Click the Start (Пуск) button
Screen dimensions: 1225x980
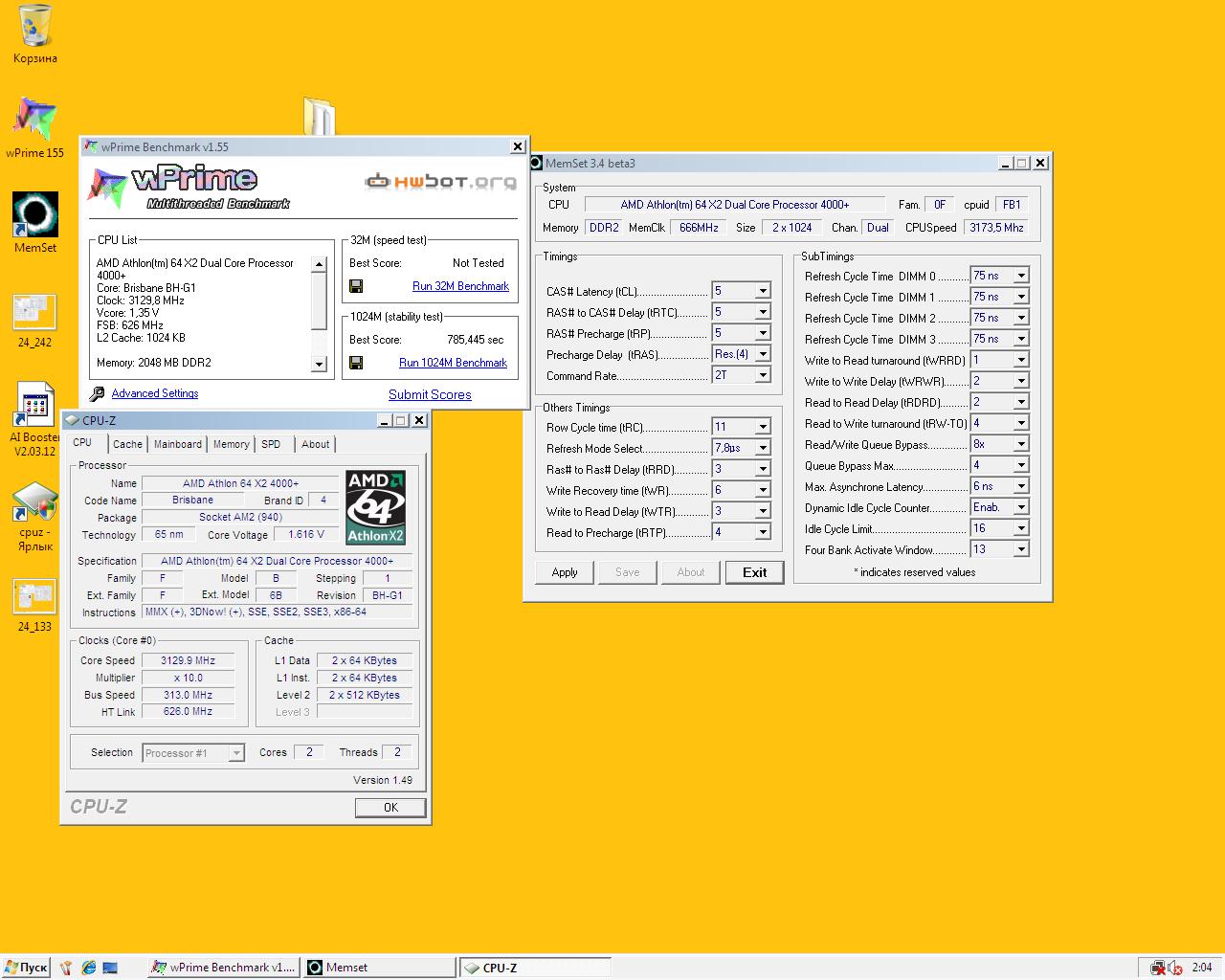point(26,968)
